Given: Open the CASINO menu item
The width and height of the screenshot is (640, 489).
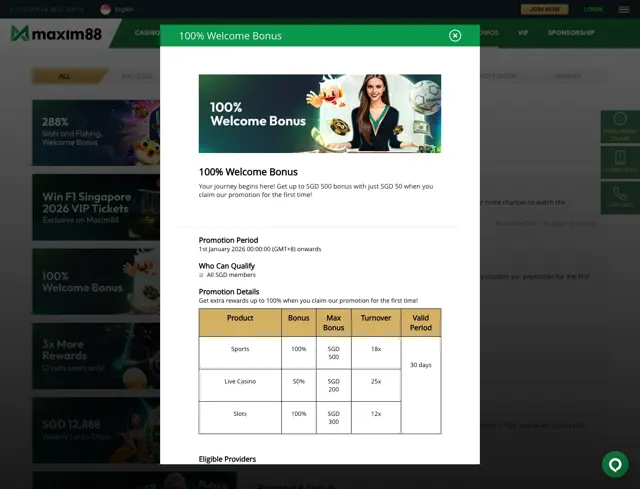Looking at the screenshot, I should click(x=147, y=33).
